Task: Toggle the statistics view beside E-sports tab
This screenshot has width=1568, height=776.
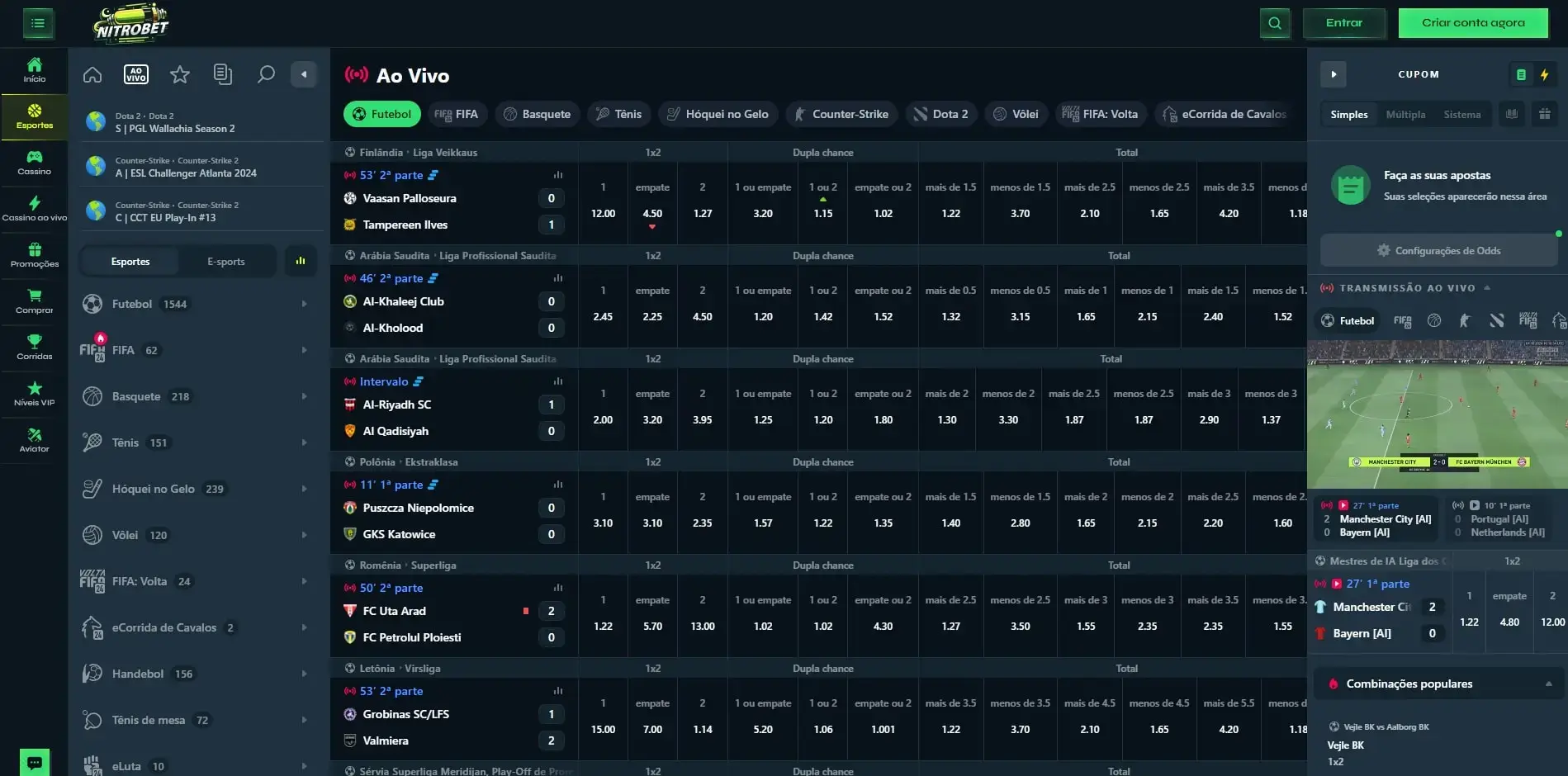Action: coord(300,260)
